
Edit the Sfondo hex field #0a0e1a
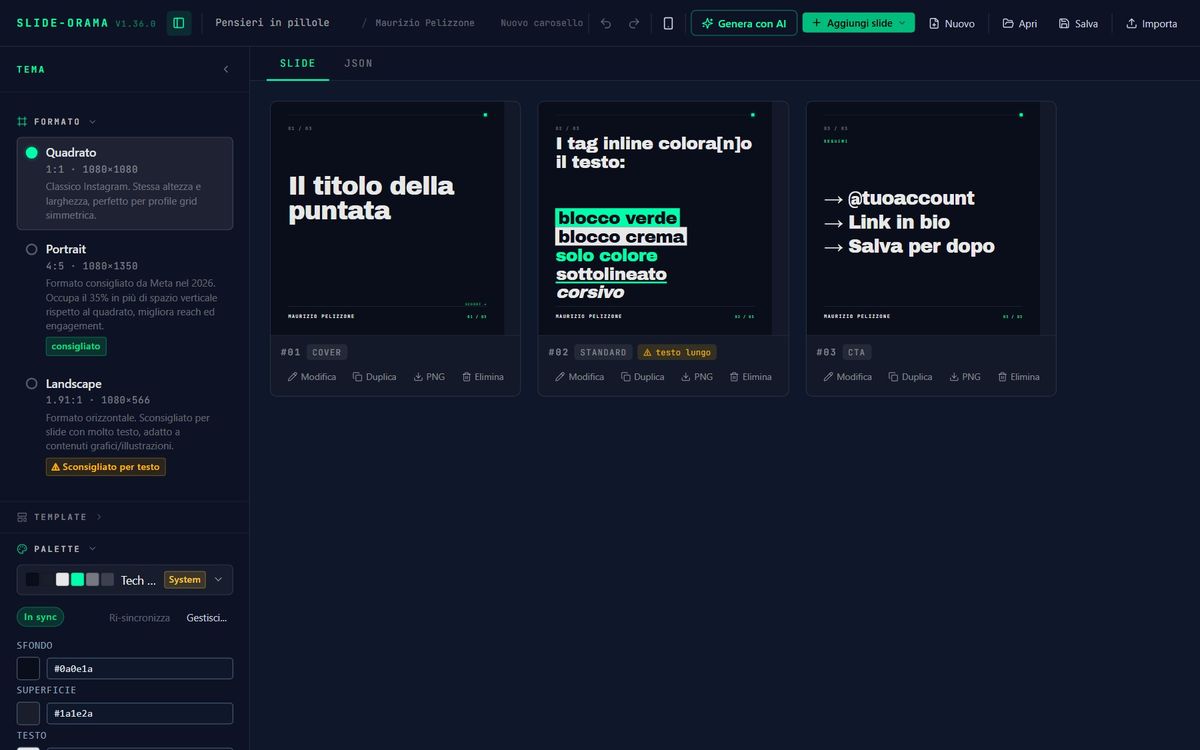pyautogui.click(x=140, y=668)
